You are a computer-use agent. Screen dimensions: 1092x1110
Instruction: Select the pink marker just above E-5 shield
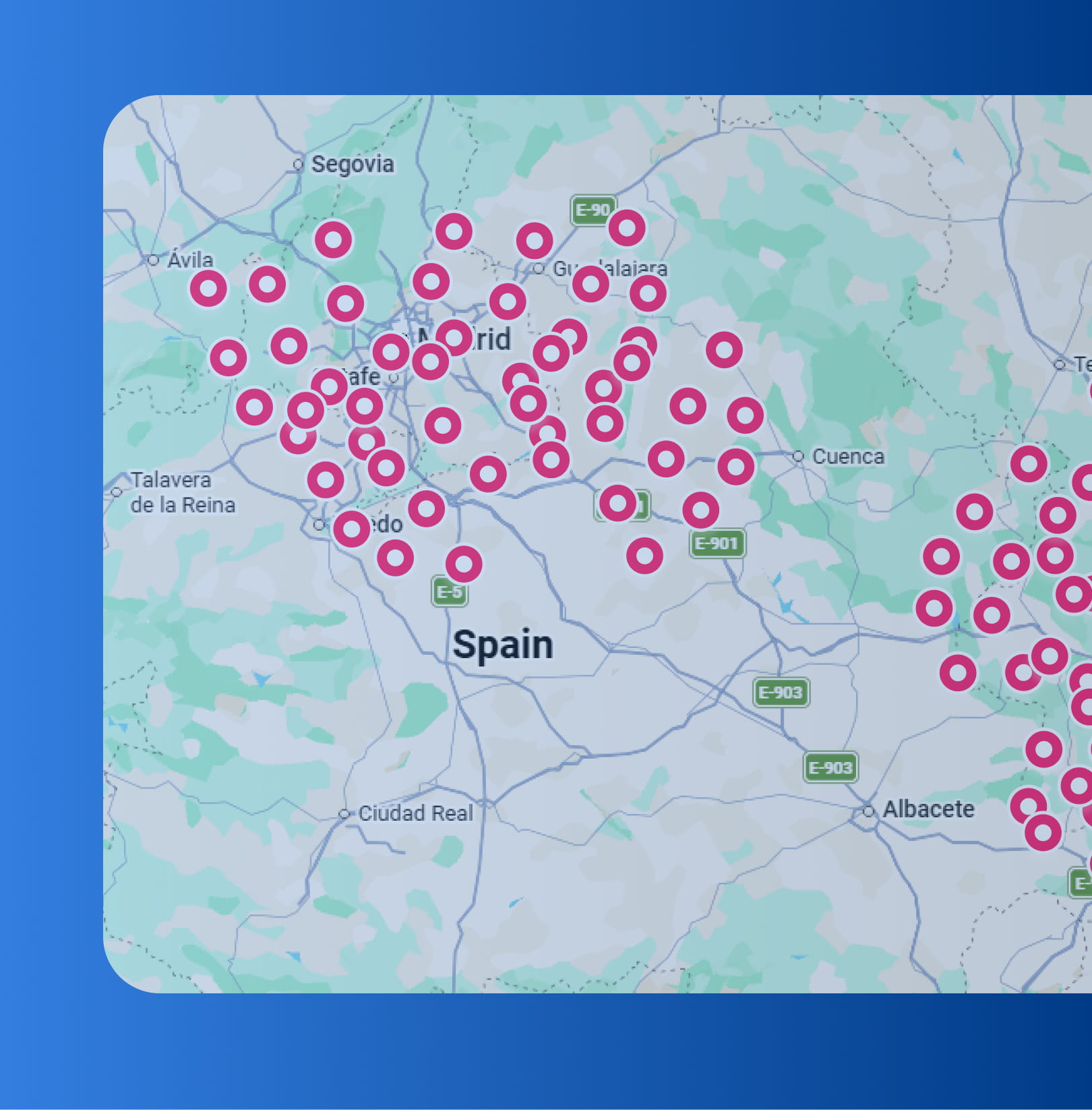(464, 564)
